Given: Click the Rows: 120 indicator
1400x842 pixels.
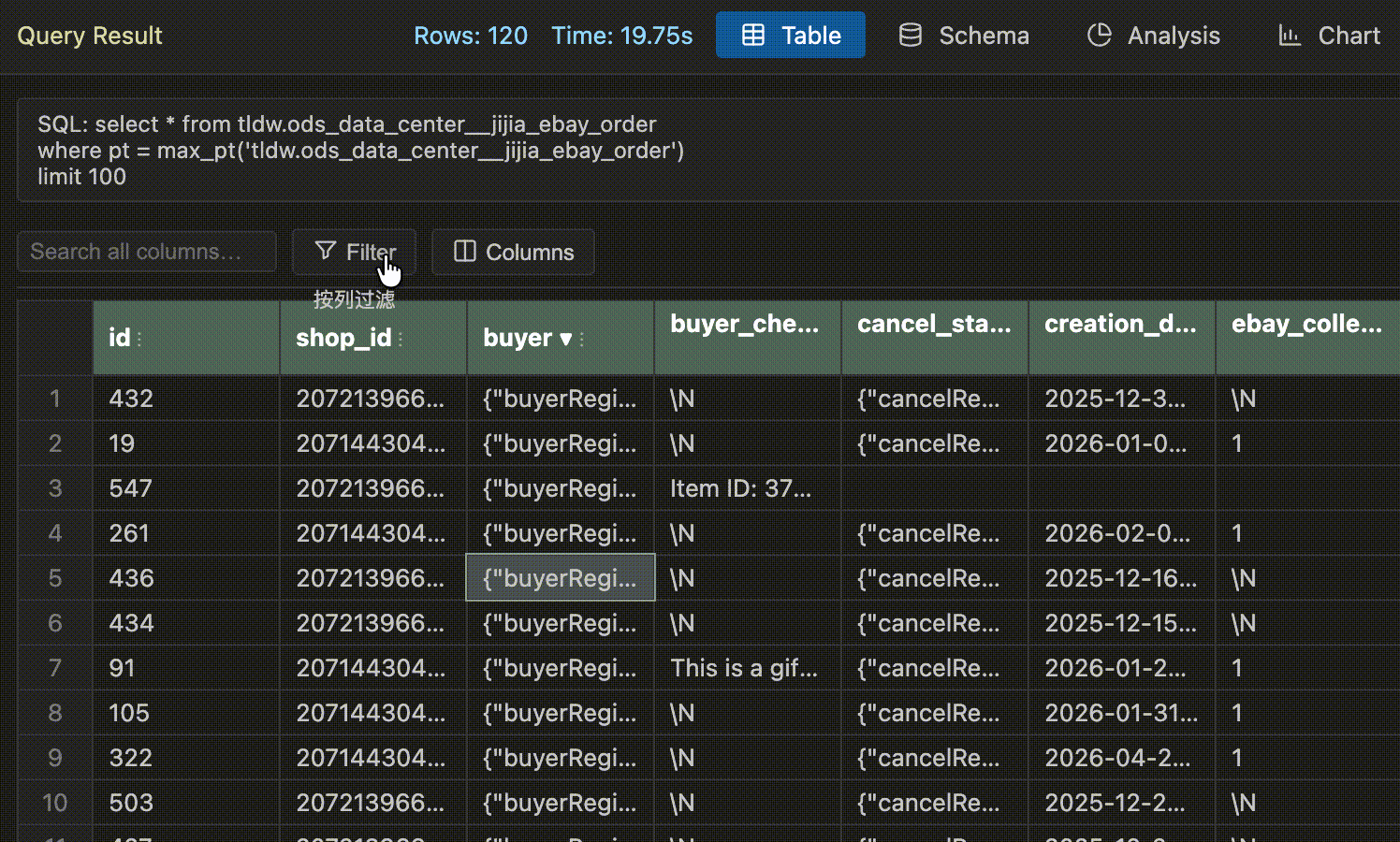Looking at the screenshot, I should pos(471,36).
